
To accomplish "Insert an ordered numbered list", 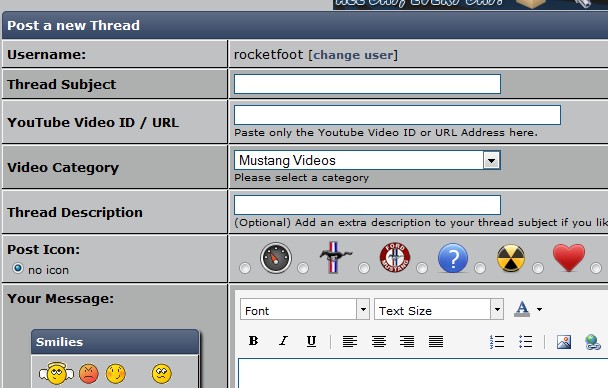I will 497,341.
